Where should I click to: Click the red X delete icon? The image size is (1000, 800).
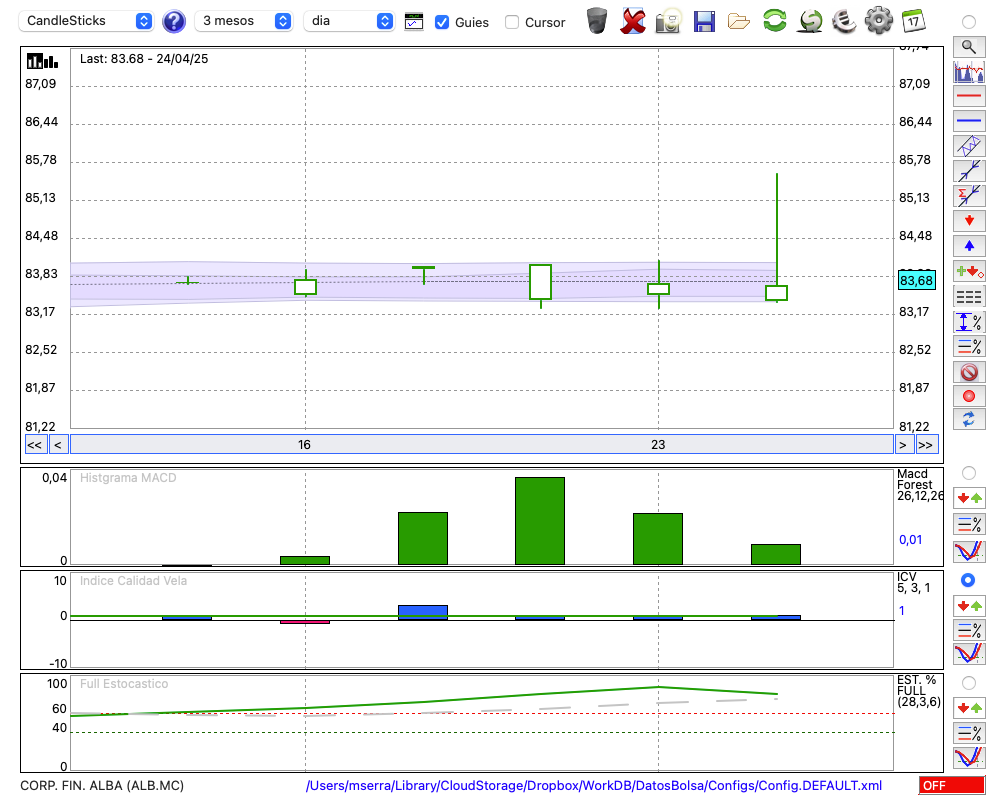[633, 21]
